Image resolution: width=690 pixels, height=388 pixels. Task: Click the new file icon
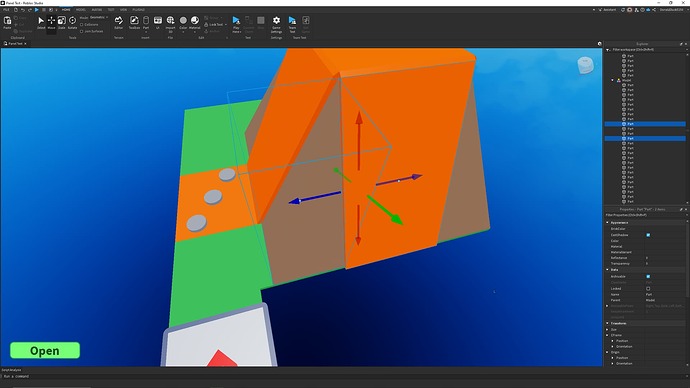16,10
